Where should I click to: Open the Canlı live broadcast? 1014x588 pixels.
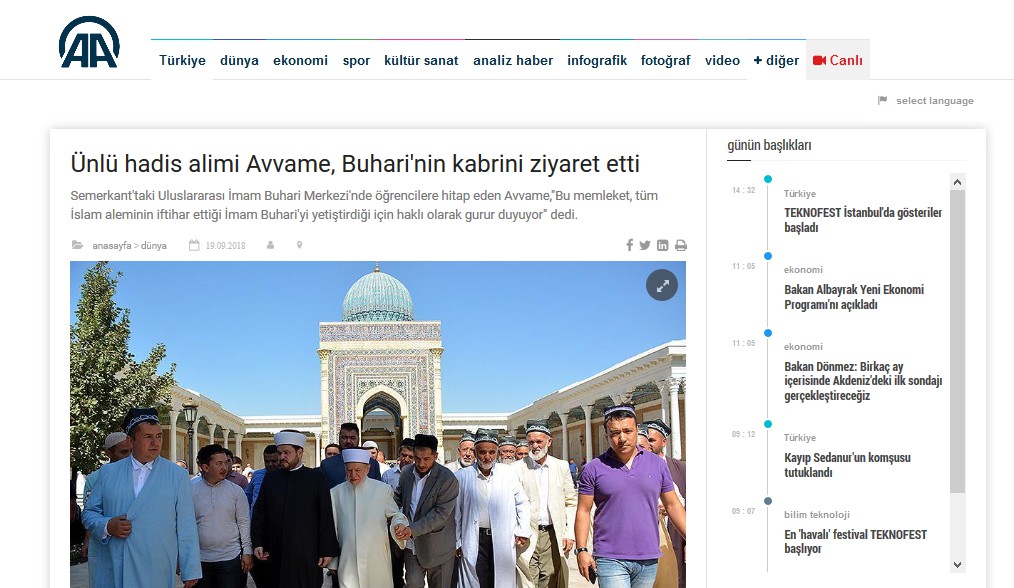(x=838, y=60)
